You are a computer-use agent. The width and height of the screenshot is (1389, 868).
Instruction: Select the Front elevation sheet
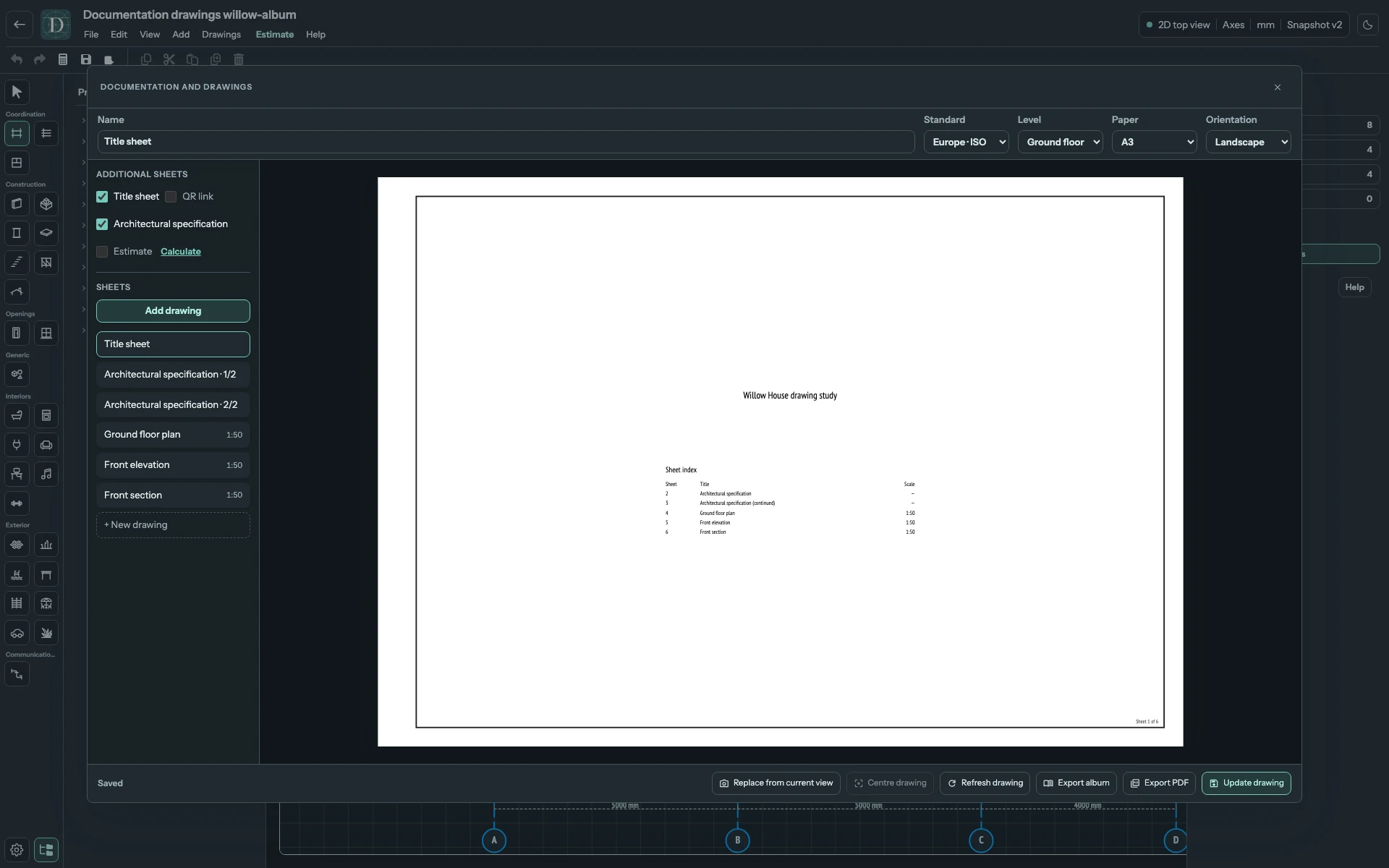pos(173,465)
